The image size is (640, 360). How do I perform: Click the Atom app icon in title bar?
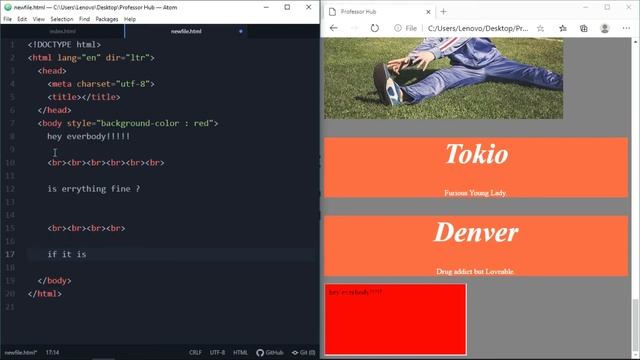[x=7, y=7]
